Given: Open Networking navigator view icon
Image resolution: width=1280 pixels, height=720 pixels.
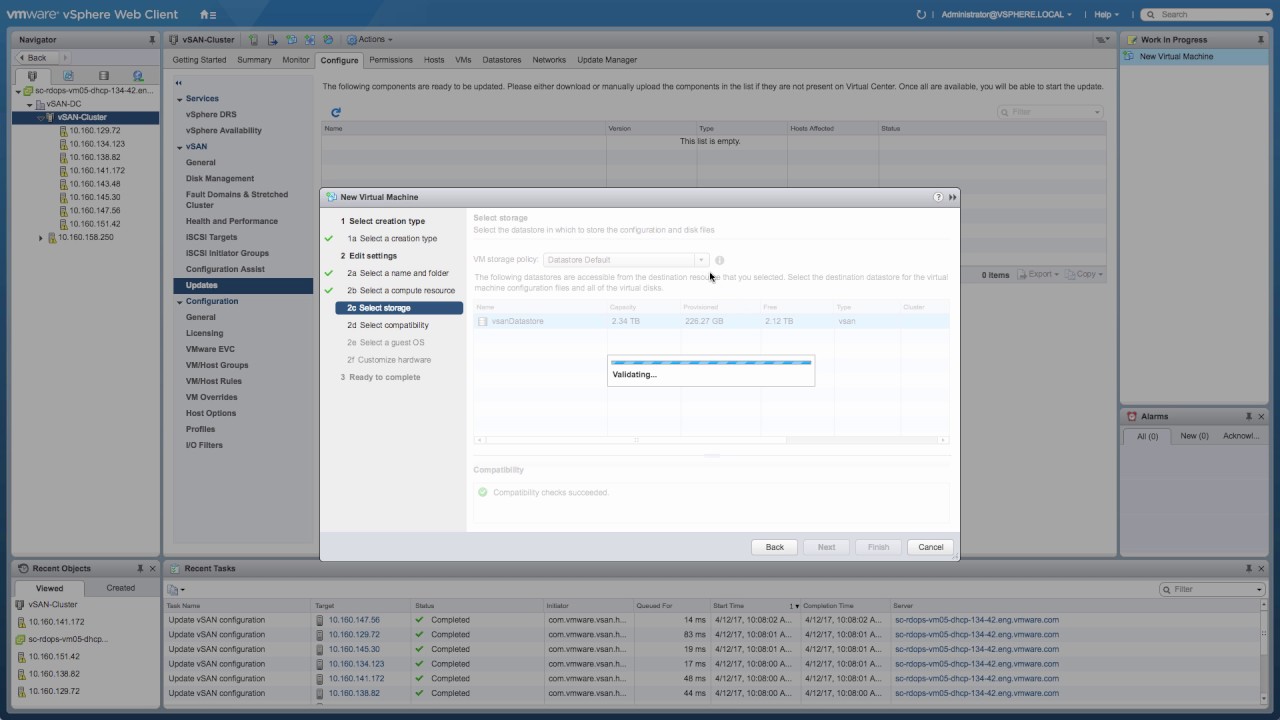Looking at the screenshot, I should pos(138,75).
